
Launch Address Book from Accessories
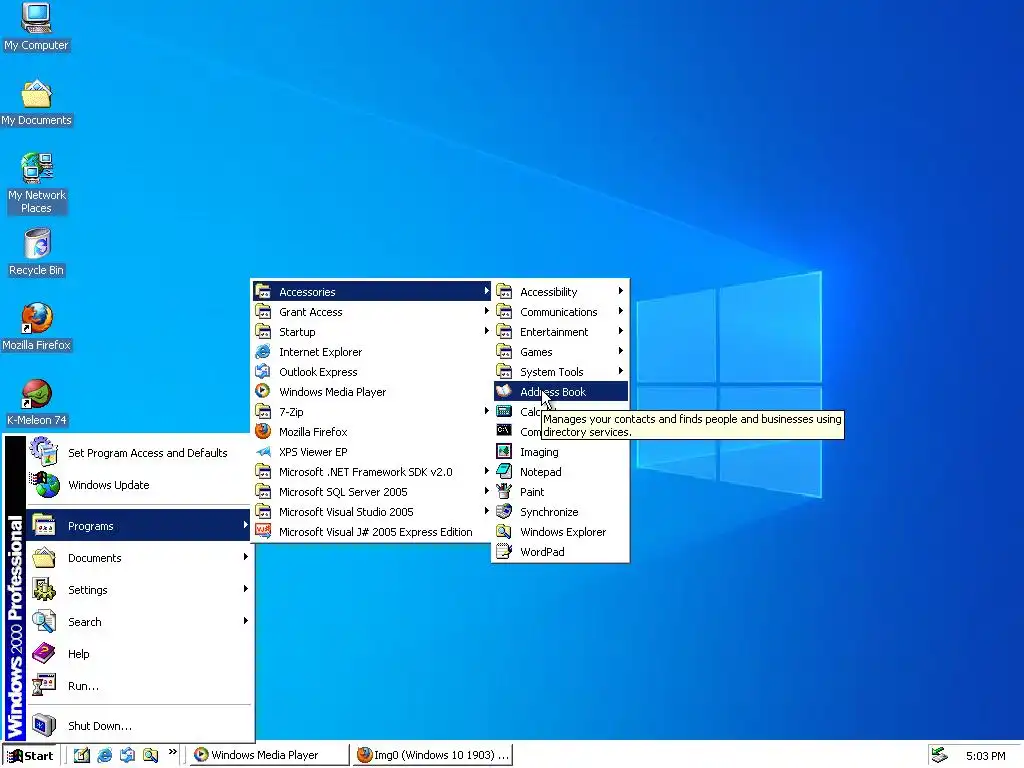(560, 392)
